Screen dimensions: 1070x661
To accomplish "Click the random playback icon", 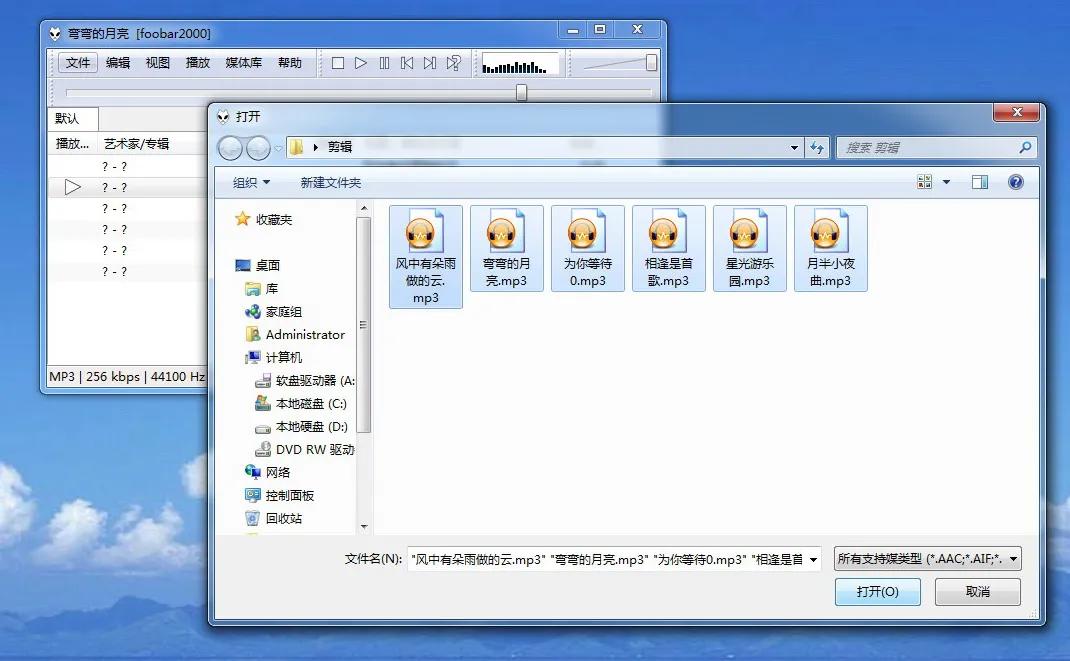I will coord(454,63).
